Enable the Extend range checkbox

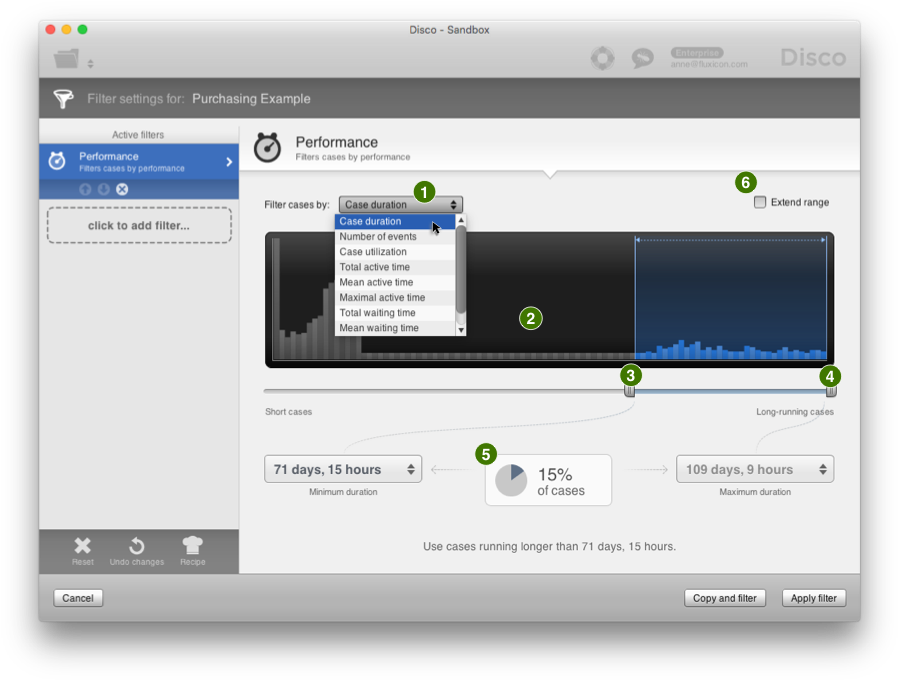(760, 202)
